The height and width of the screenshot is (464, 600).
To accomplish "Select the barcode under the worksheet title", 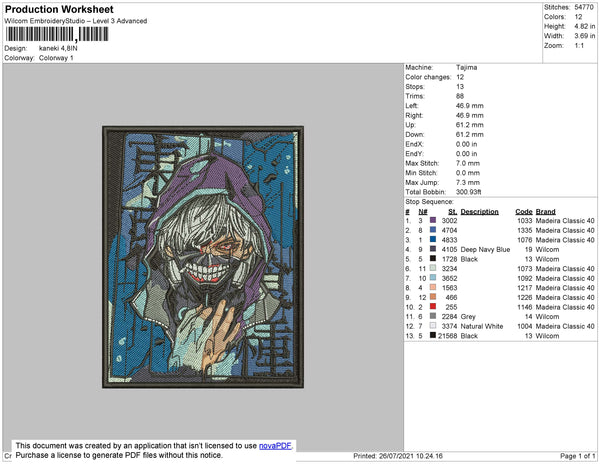I will click(57, 34).
